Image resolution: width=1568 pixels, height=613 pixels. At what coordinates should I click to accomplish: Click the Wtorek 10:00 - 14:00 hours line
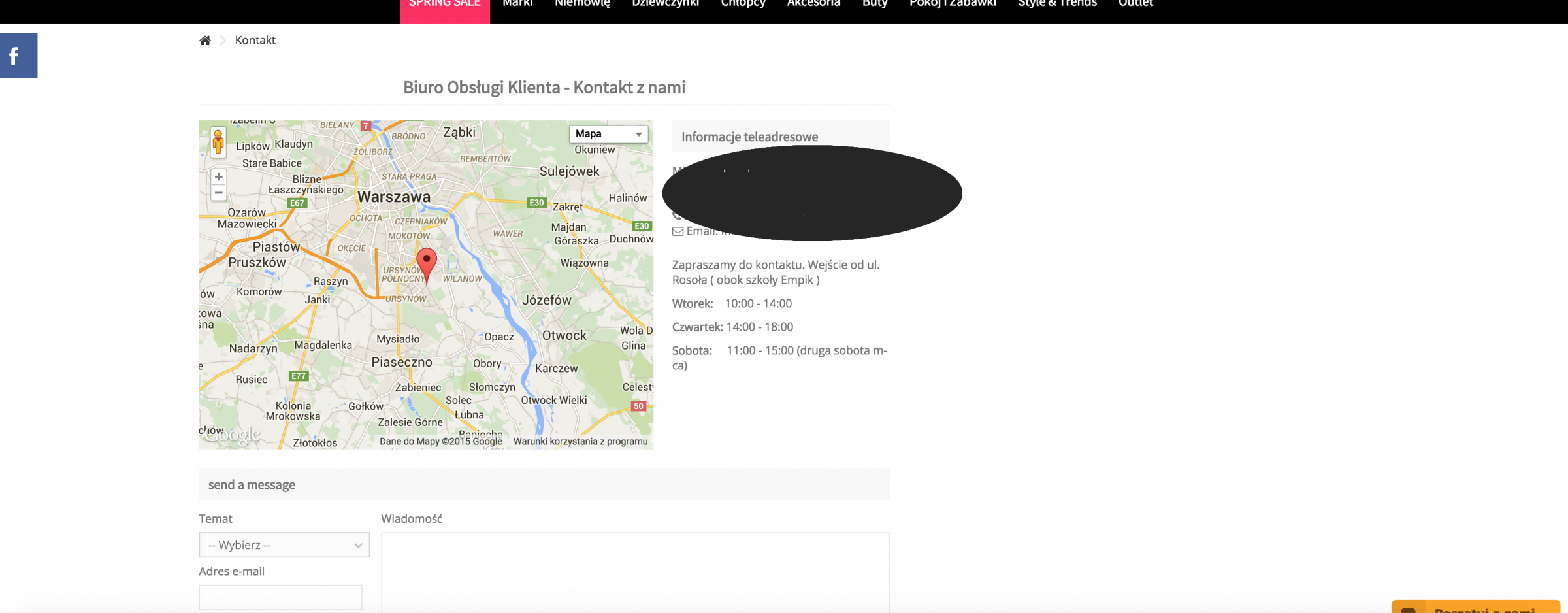(732, 303)
